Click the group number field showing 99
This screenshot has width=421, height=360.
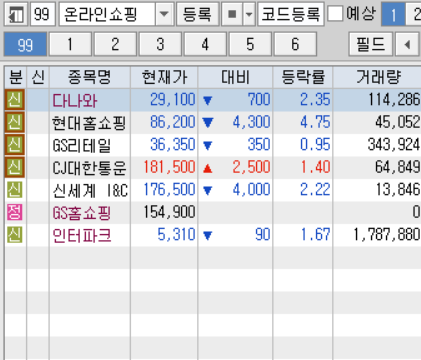click(x=43, y=14)
